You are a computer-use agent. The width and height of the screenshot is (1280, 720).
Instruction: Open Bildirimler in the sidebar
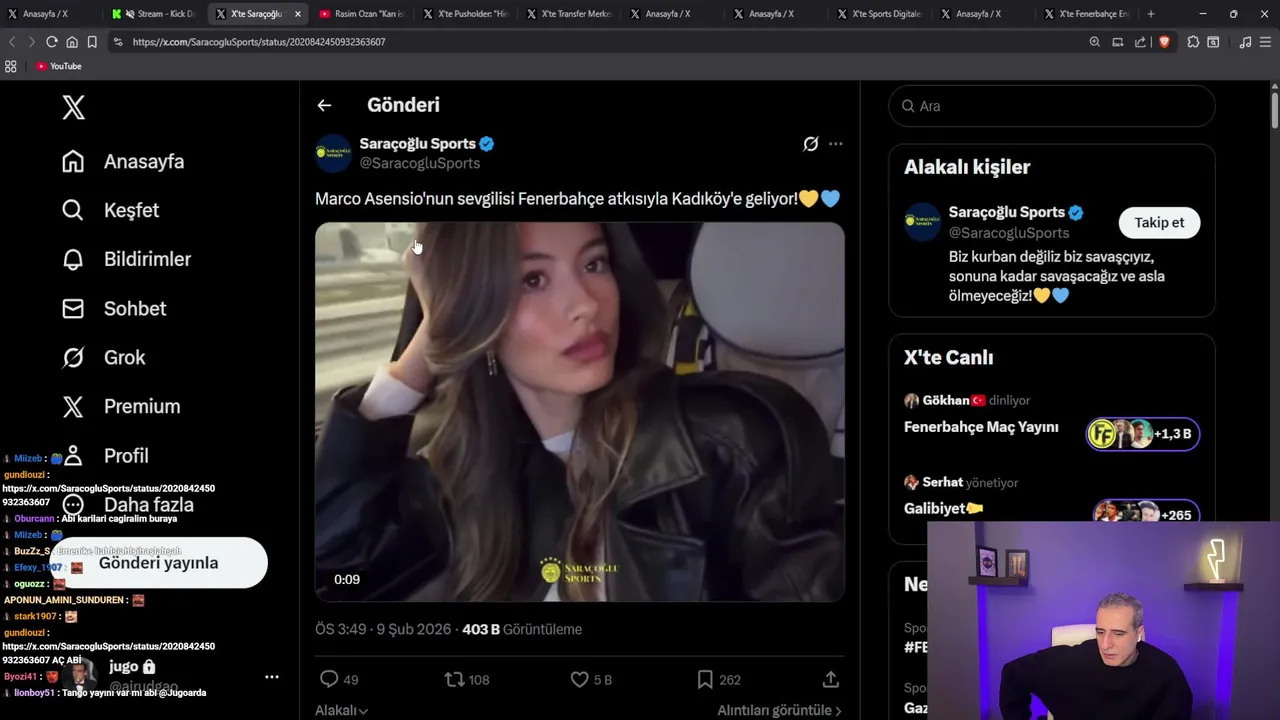126,259
